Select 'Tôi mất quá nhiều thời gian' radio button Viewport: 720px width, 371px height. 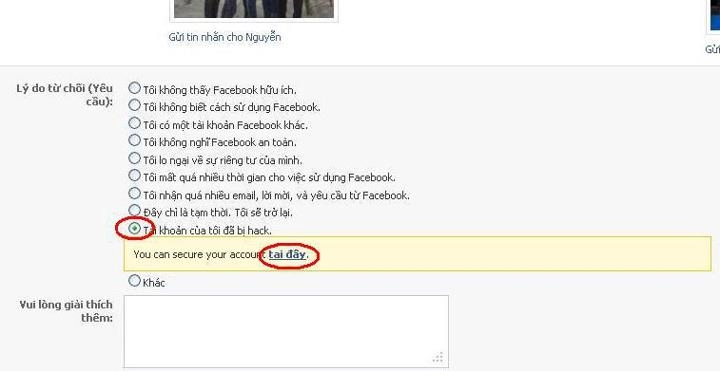(x=135, y=175)
